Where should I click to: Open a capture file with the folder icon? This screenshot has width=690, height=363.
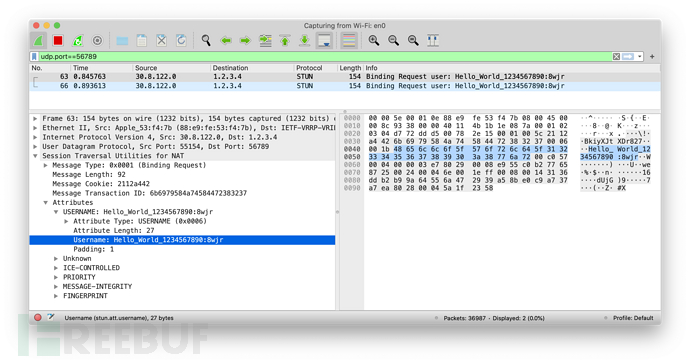point(122,41)
